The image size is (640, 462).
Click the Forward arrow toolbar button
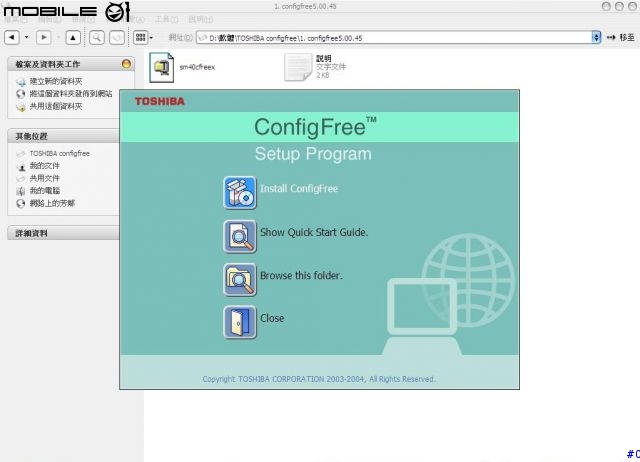click(43, 38)
